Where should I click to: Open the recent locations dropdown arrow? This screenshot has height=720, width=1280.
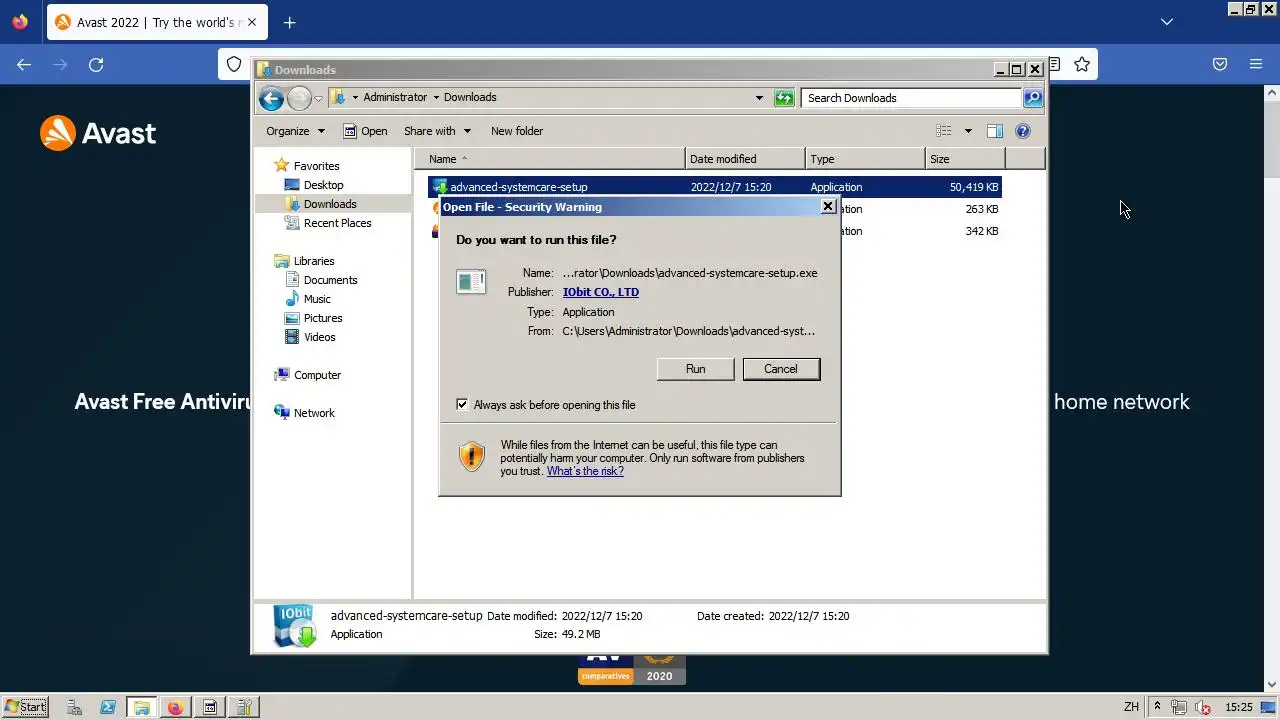click(318, 98)
